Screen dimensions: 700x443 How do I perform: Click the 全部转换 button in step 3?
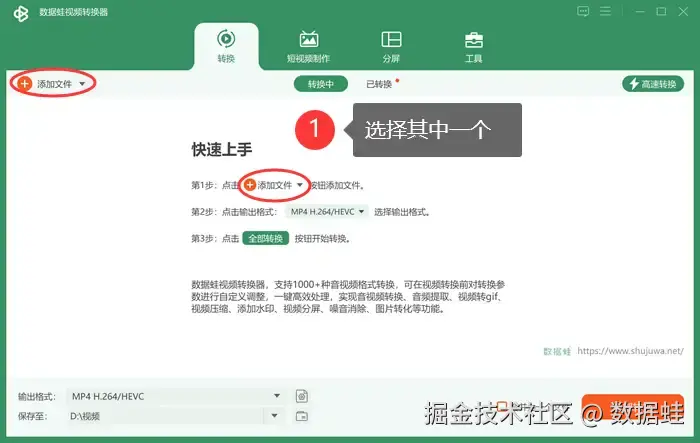click(266, 238)
